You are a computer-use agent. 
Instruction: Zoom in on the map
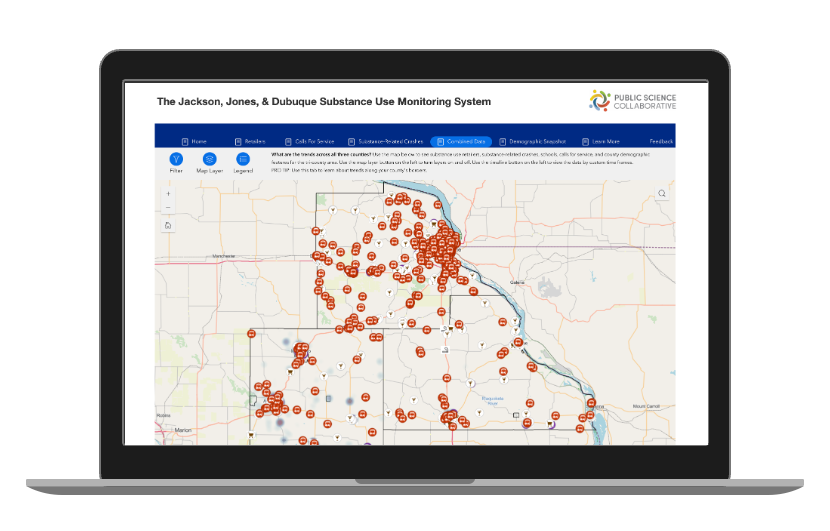pos(168,194)
